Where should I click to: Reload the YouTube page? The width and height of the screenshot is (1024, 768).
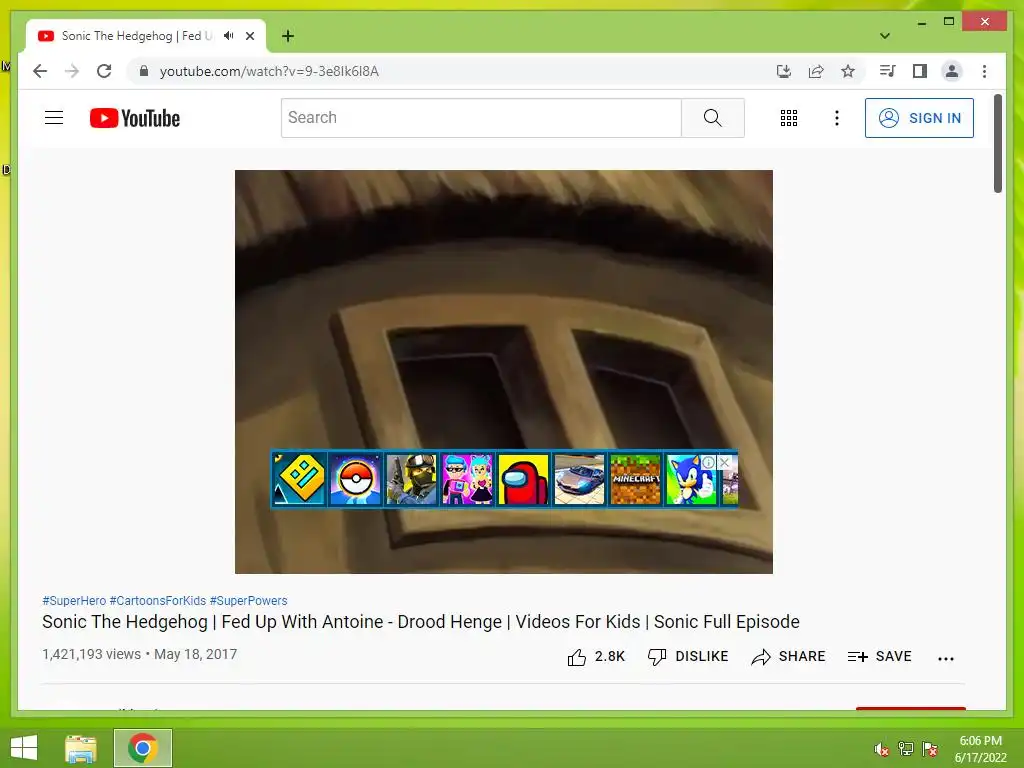pyautogui.click(x=104, y=71)
